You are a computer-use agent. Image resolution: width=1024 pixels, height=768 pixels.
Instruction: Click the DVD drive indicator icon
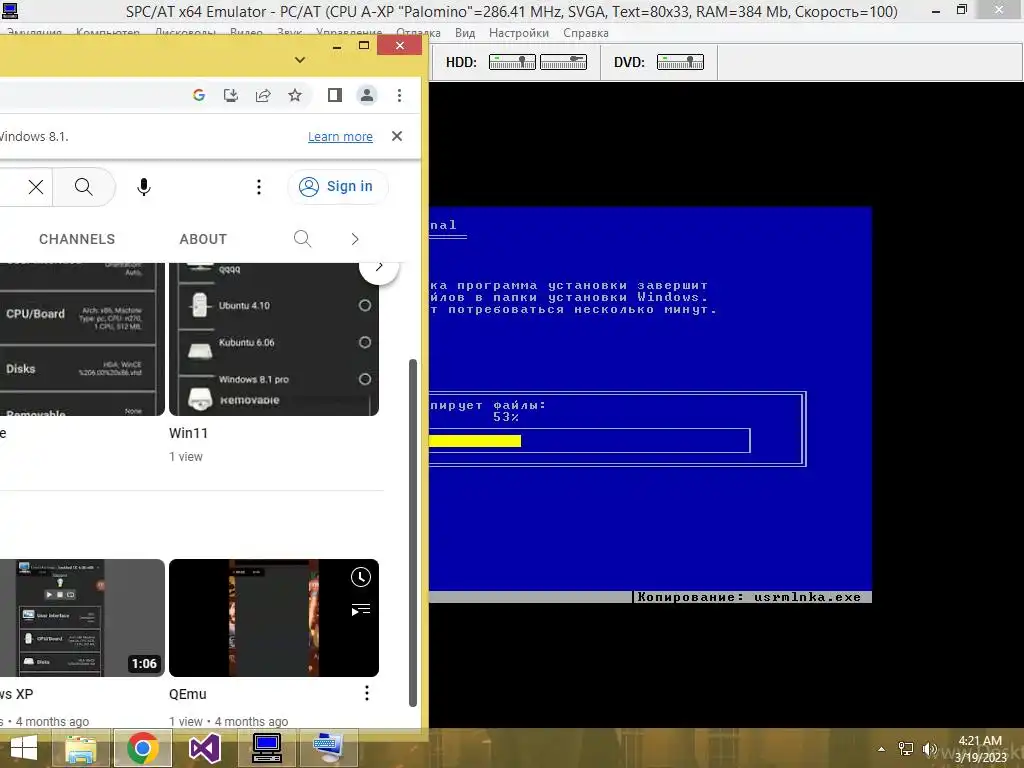(x=680, y=62)
